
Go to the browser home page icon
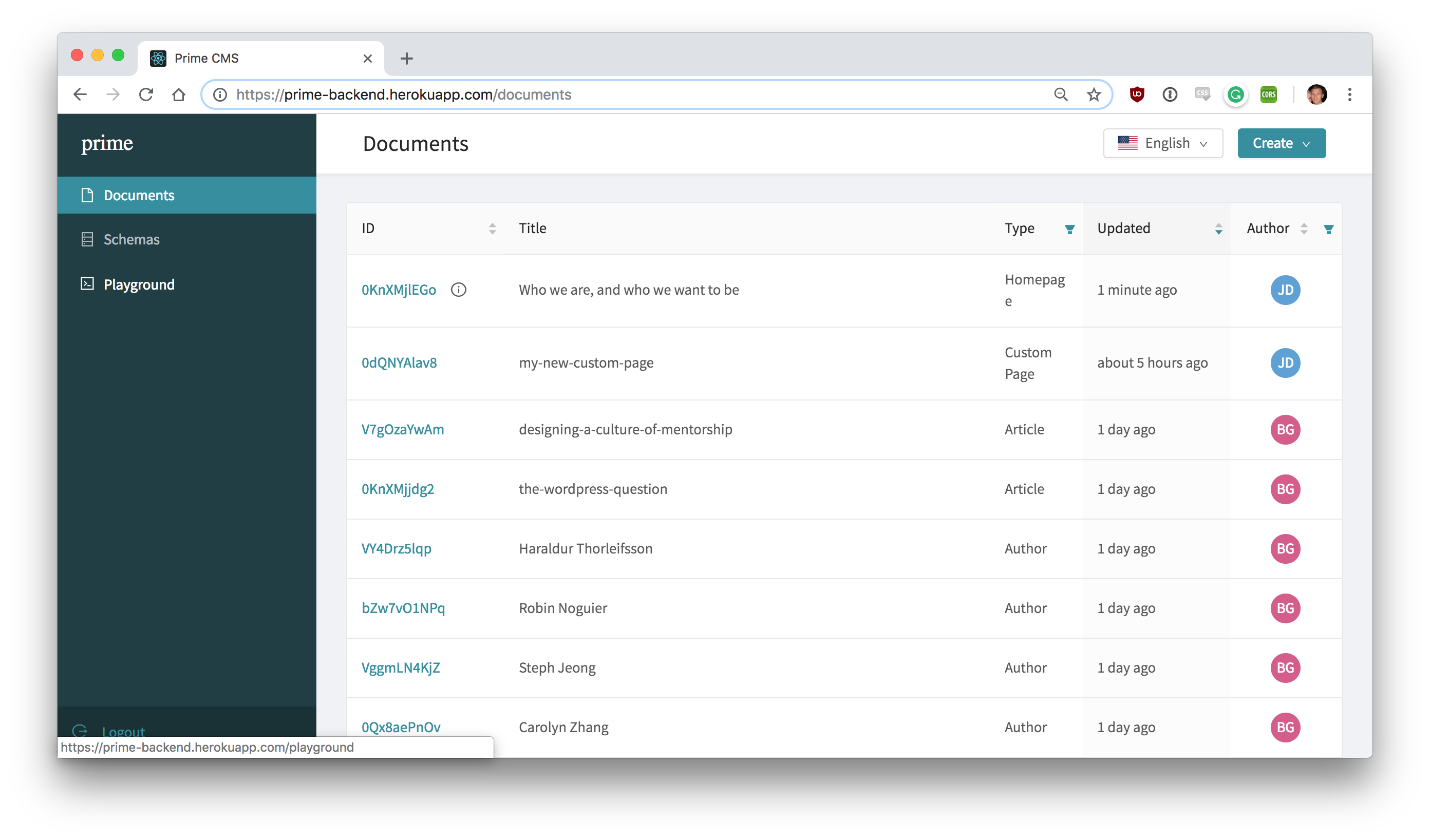(179, 94)
